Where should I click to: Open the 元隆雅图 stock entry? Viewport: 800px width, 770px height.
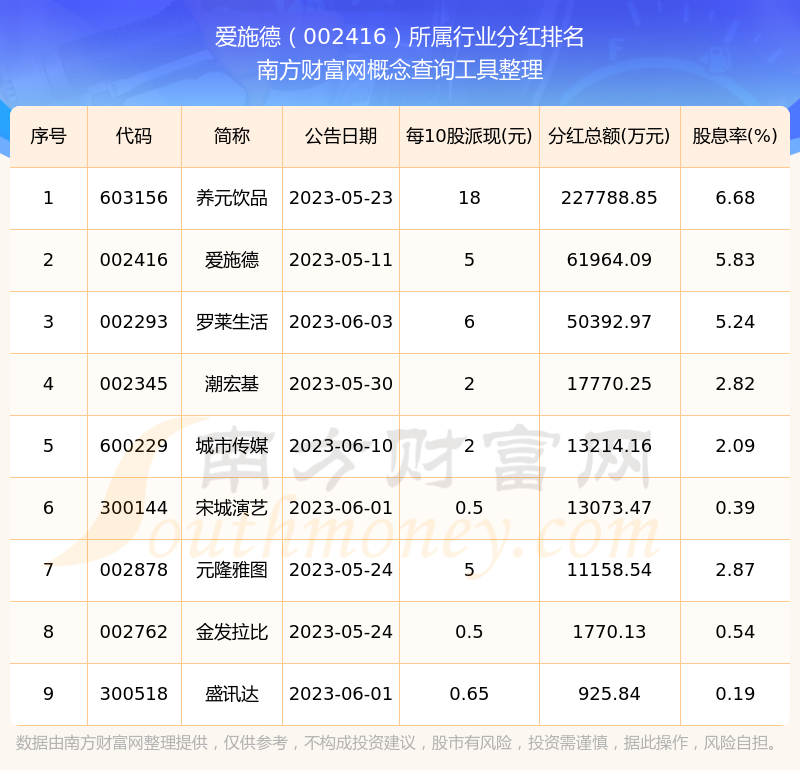coord(232,570)
